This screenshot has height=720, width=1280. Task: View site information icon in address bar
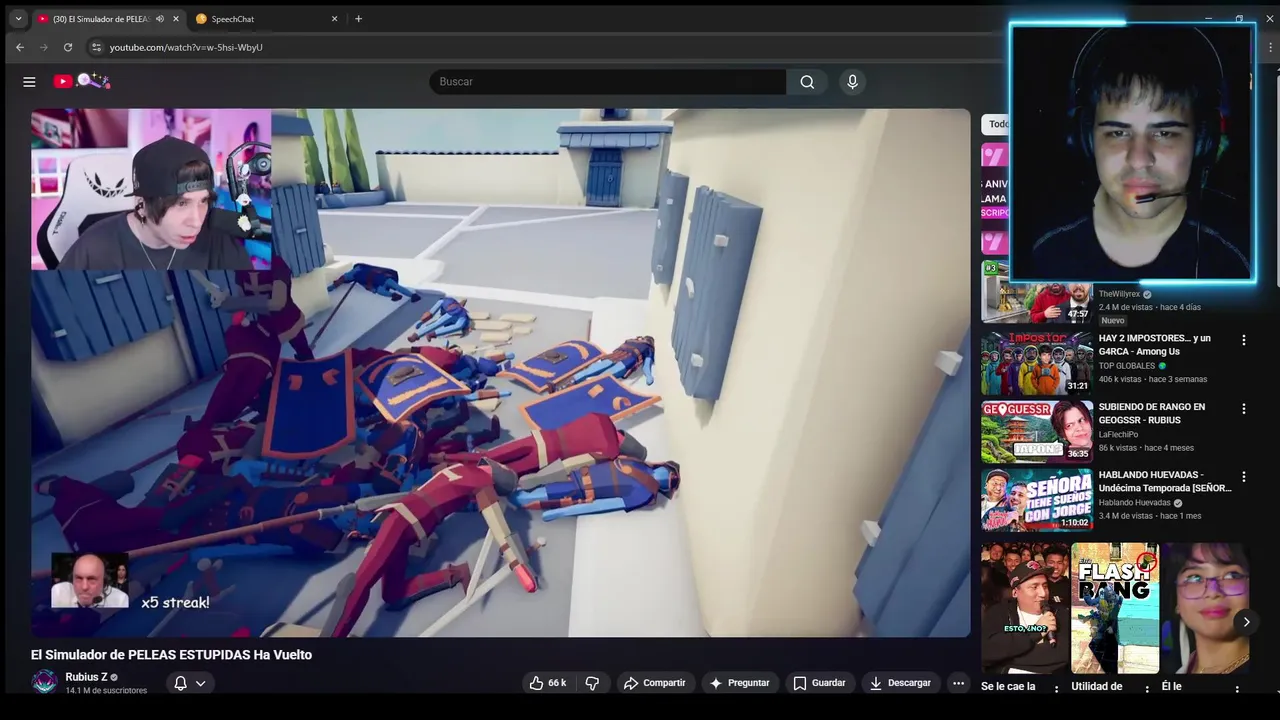pos(96,47)
